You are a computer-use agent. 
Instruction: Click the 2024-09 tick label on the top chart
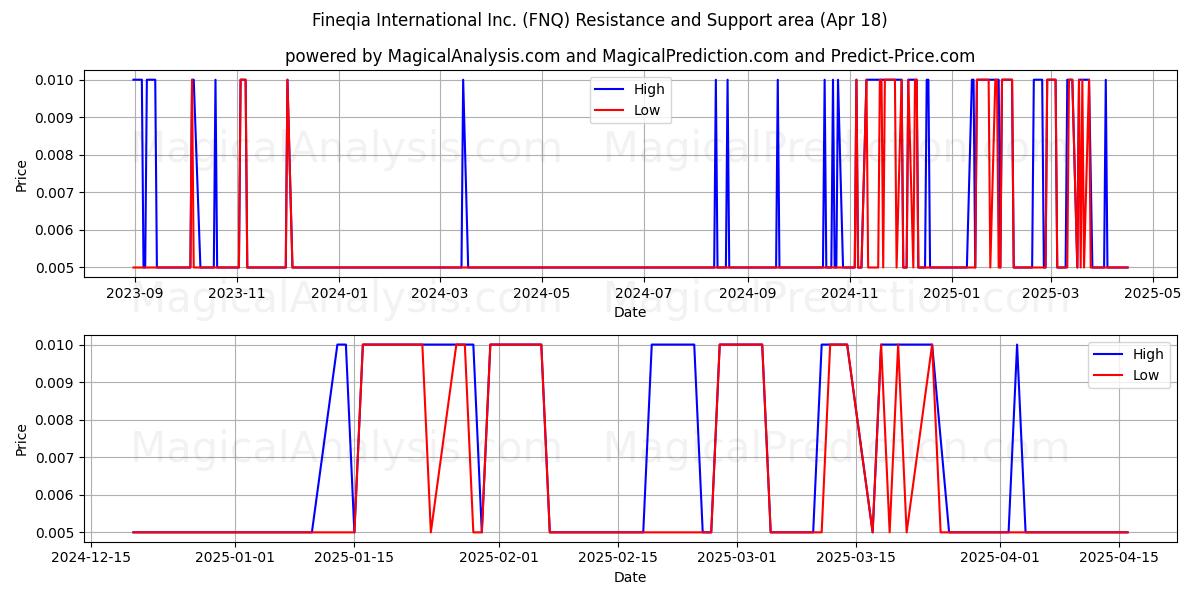click(747, 293)
